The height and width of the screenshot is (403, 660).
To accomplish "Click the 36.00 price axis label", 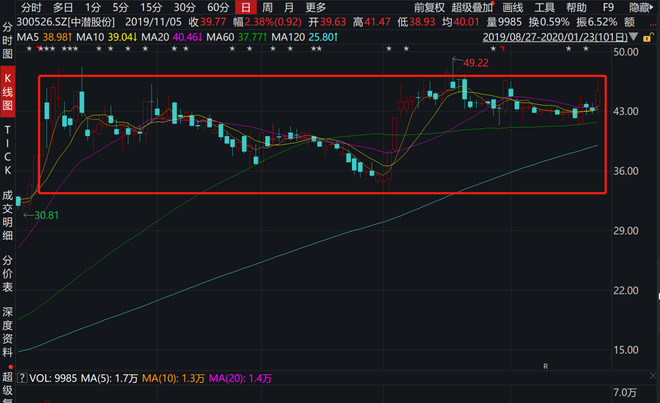I will tap(625, 171).
